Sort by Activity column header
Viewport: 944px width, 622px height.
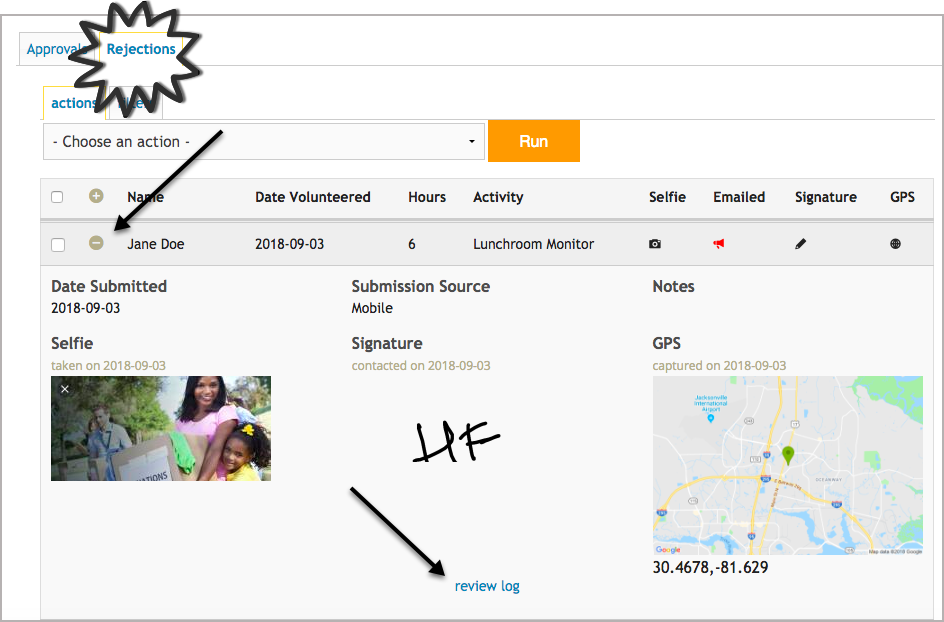coord(498,197)
